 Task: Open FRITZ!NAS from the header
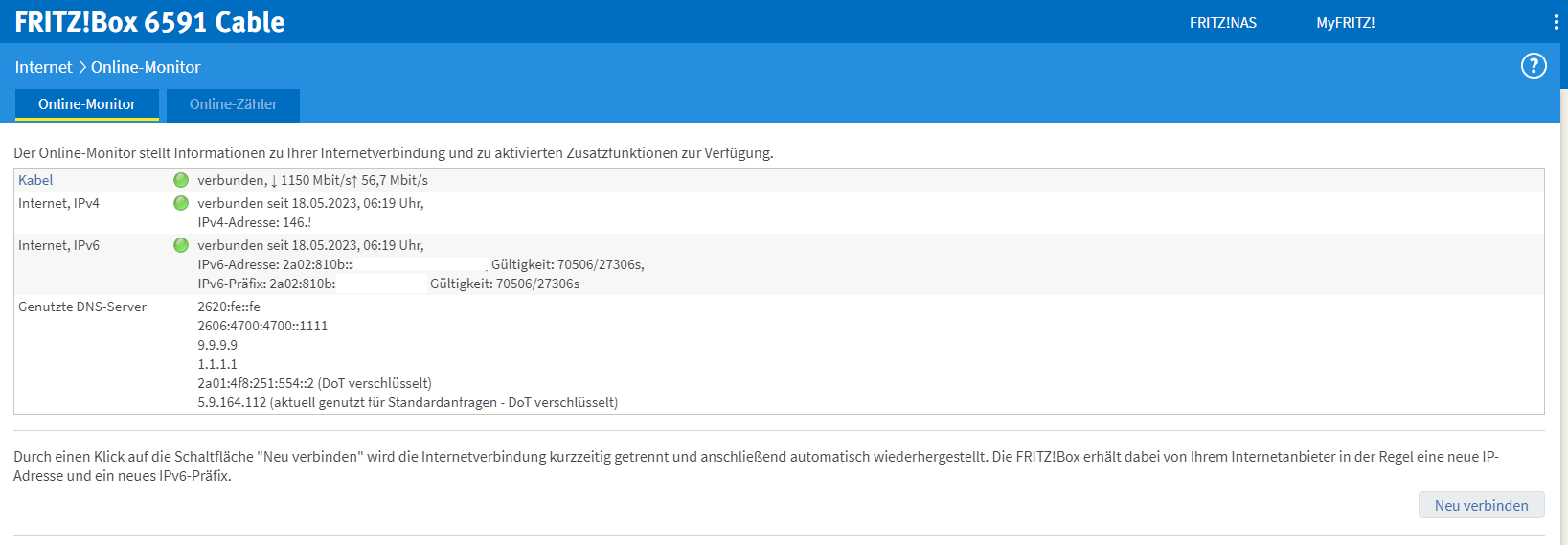(1223, 23)
